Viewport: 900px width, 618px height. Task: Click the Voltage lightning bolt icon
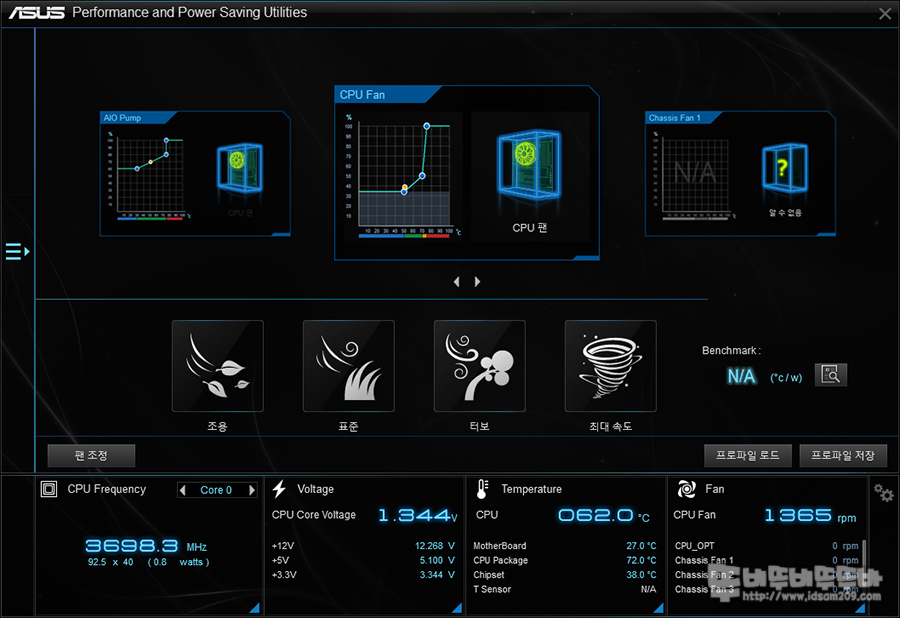[x=279, y=489]
